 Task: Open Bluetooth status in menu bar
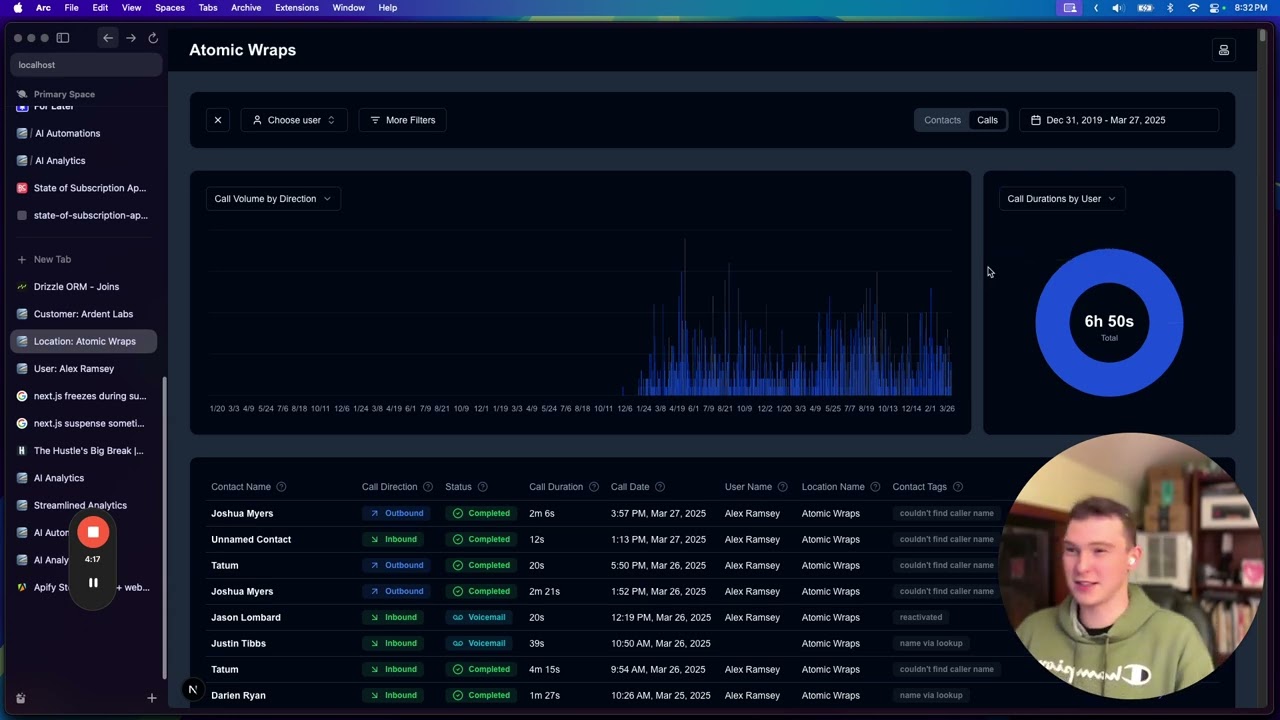click(1170, 8)
